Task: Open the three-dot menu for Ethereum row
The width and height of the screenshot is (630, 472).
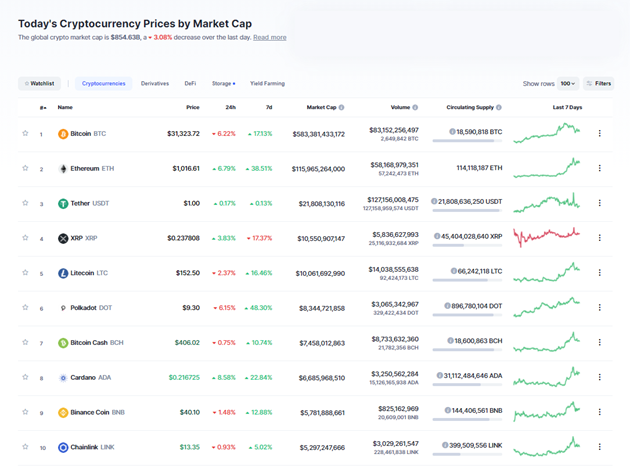Action: click(599, 168)
